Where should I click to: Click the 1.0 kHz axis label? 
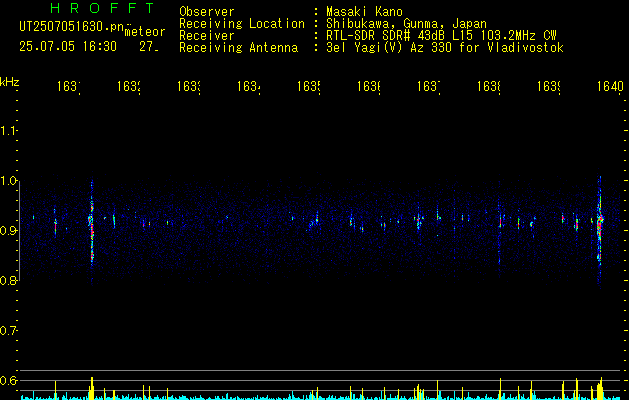click(x=8, y=181)
